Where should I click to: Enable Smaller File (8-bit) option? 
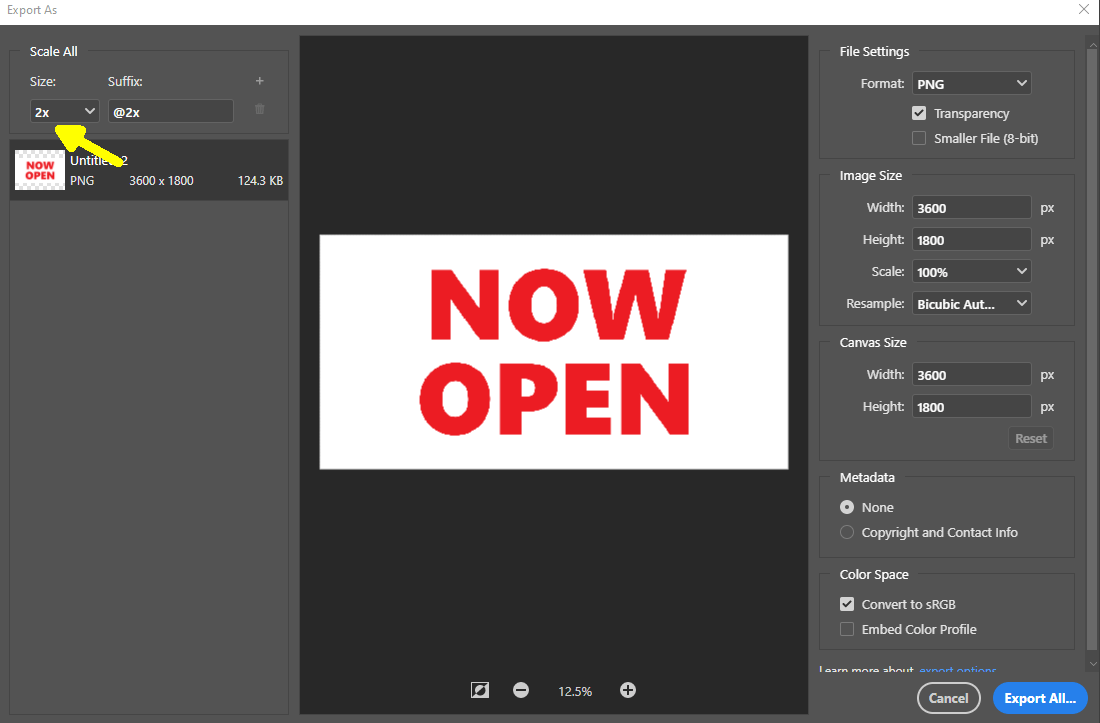click(919, 138)
